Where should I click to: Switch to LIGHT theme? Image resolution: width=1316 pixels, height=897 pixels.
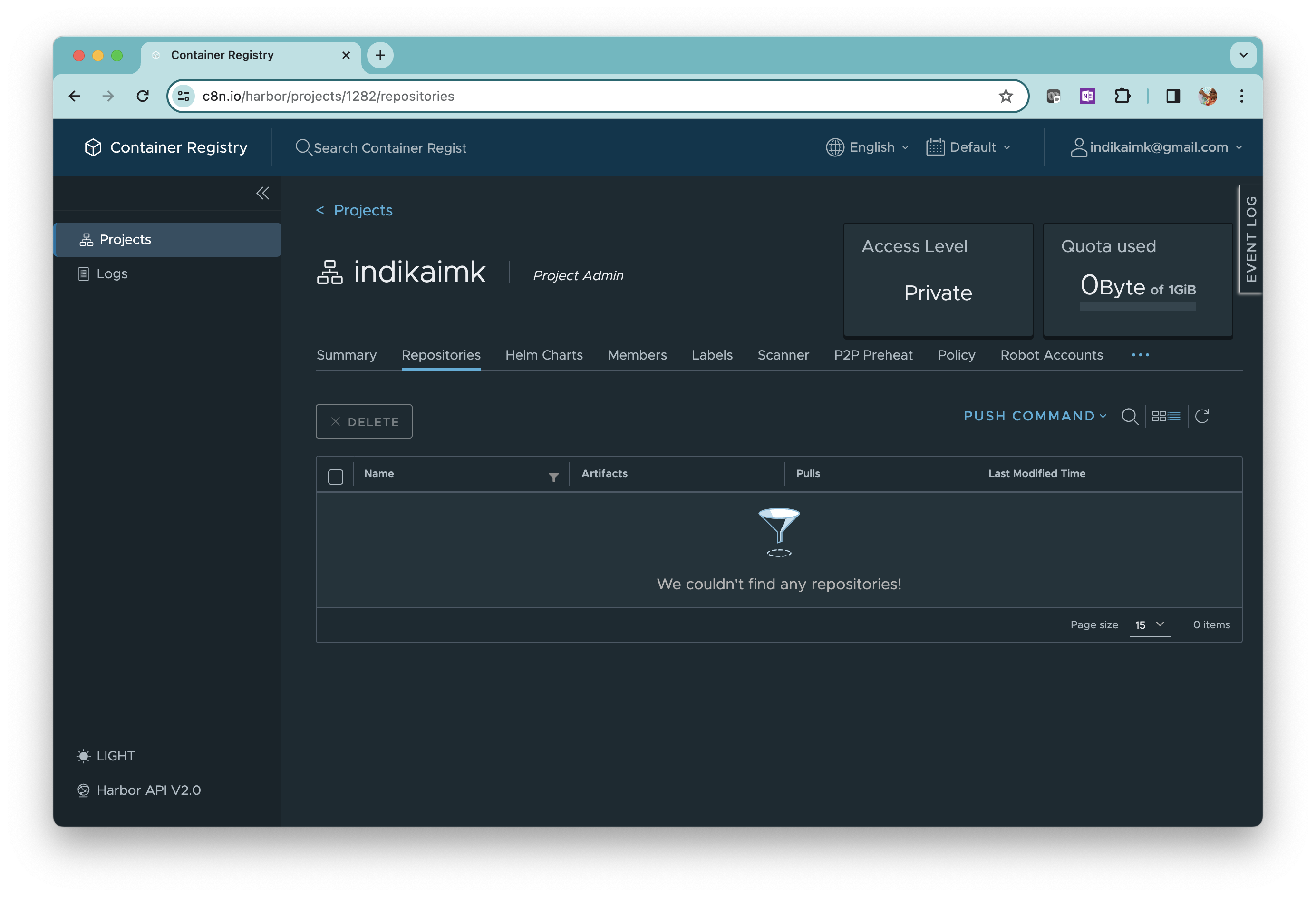106,756
